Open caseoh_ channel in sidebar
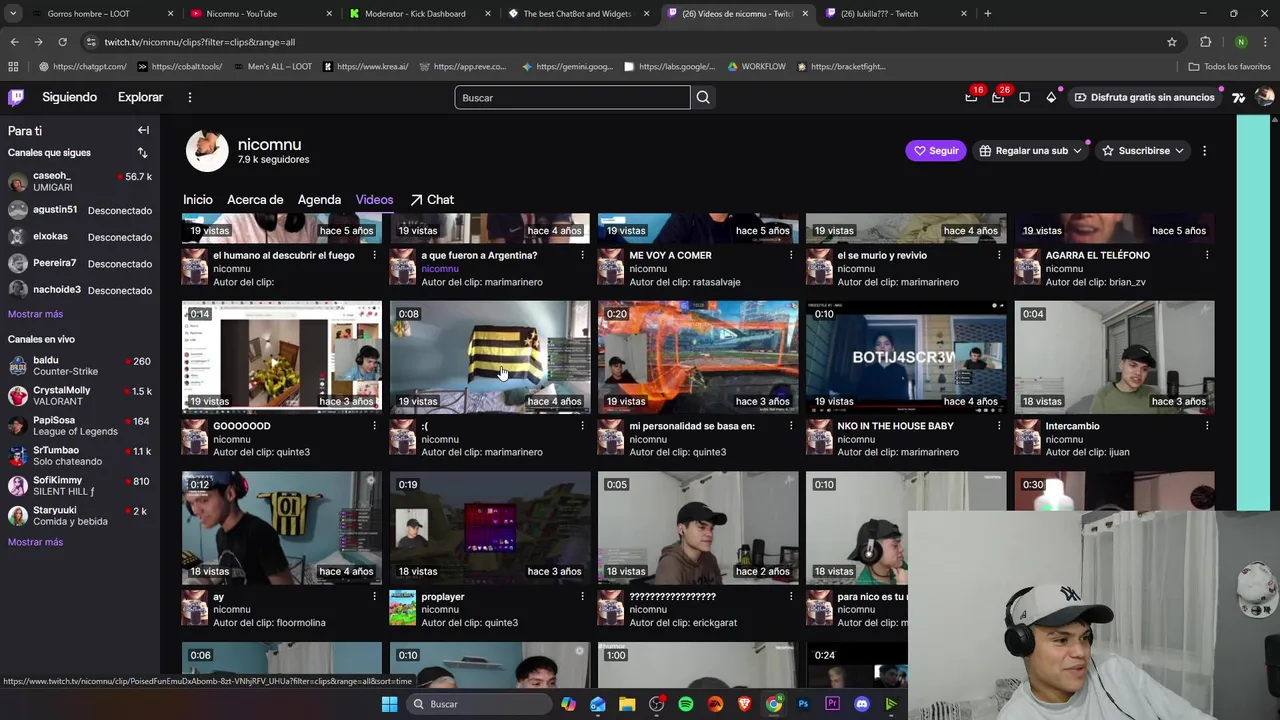The height and width of the screenshot is (720, 1280). [x=80, y=181]
